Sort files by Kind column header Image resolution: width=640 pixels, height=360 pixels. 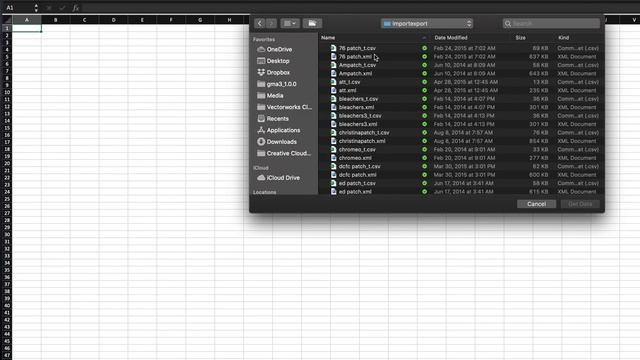[564, 38]
